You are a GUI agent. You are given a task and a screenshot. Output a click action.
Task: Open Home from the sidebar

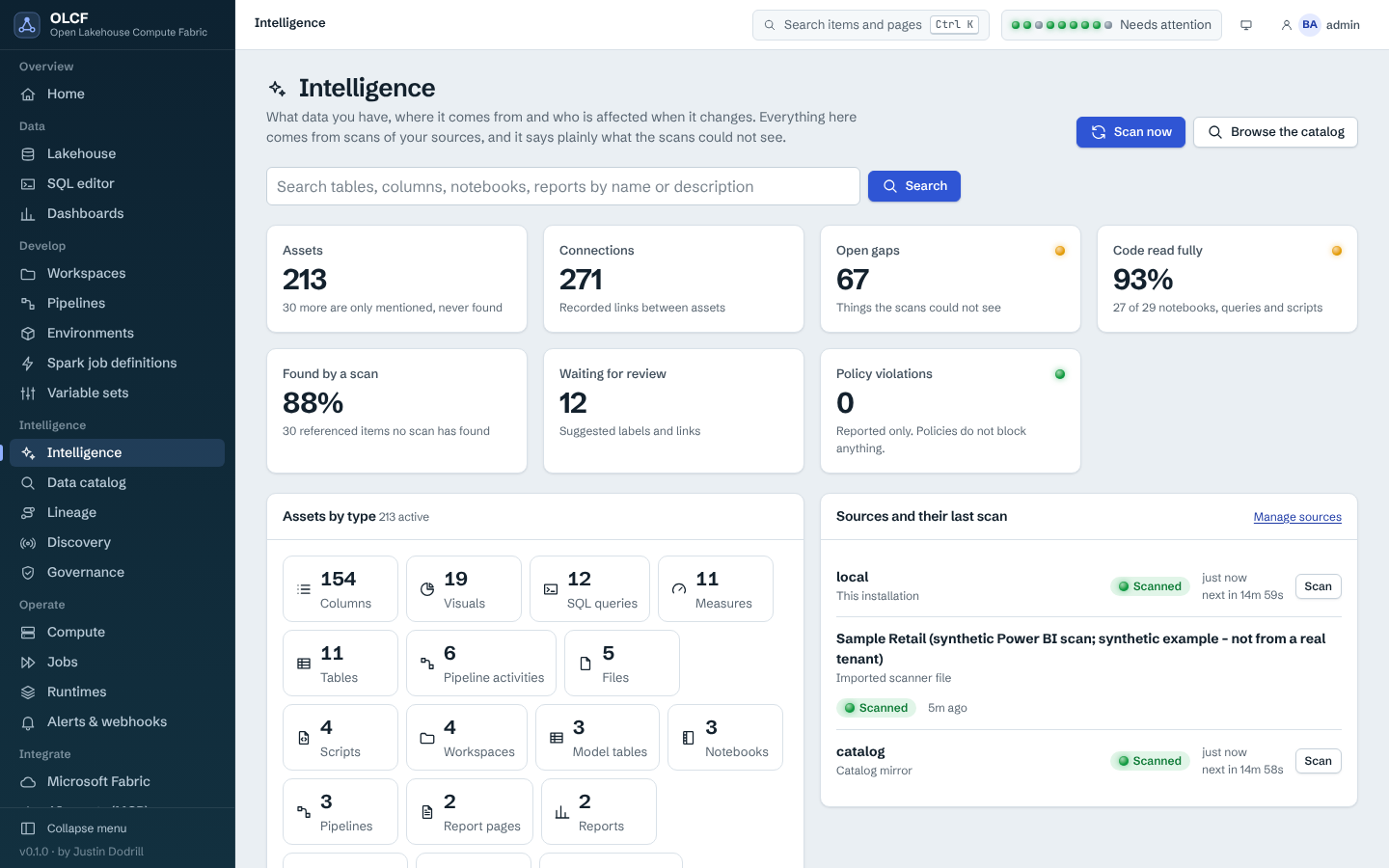117,94
